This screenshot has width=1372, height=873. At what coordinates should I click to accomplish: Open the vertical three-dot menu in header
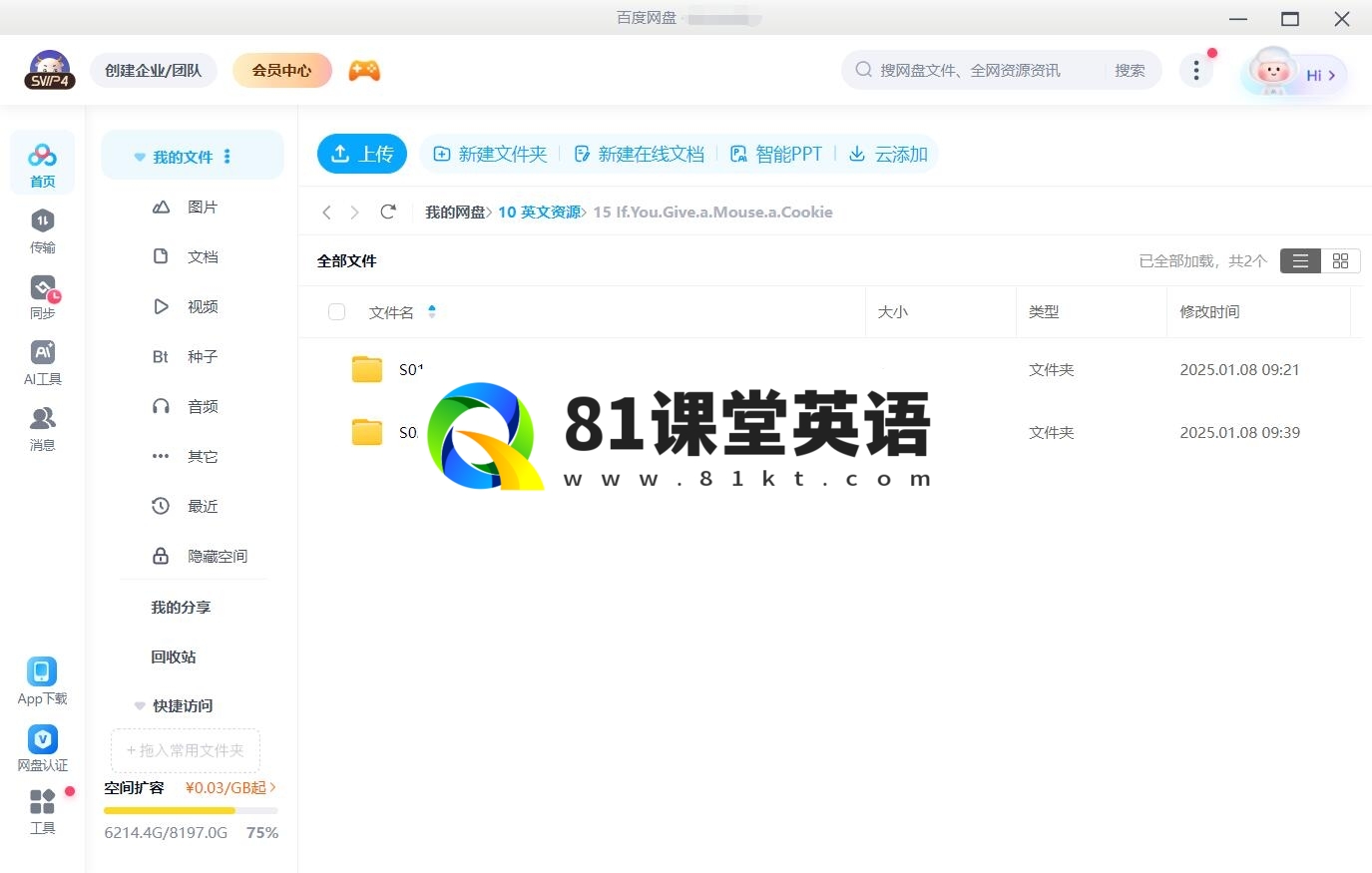tap(1195, 70)
